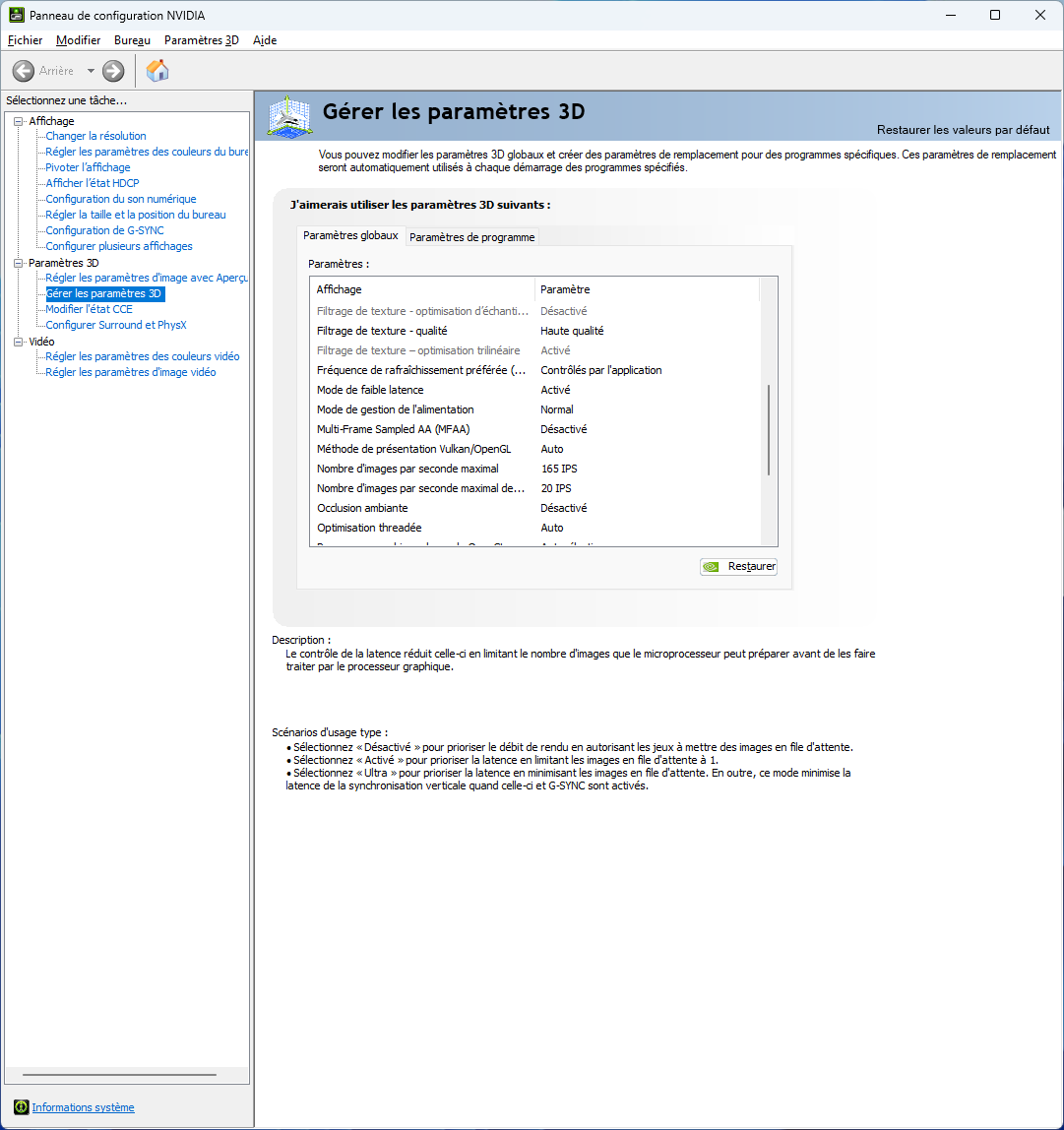Click the Paramètre column header
The height and width of the screenshot is (1130, 1064).
(x=647, y=289)
